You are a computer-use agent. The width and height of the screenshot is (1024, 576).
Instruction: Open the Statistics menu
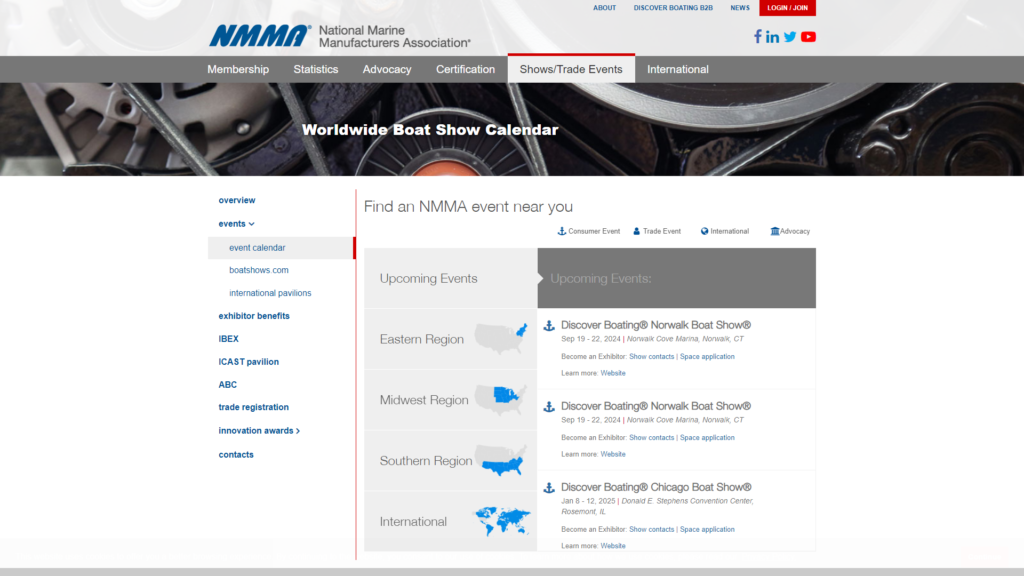315,69
